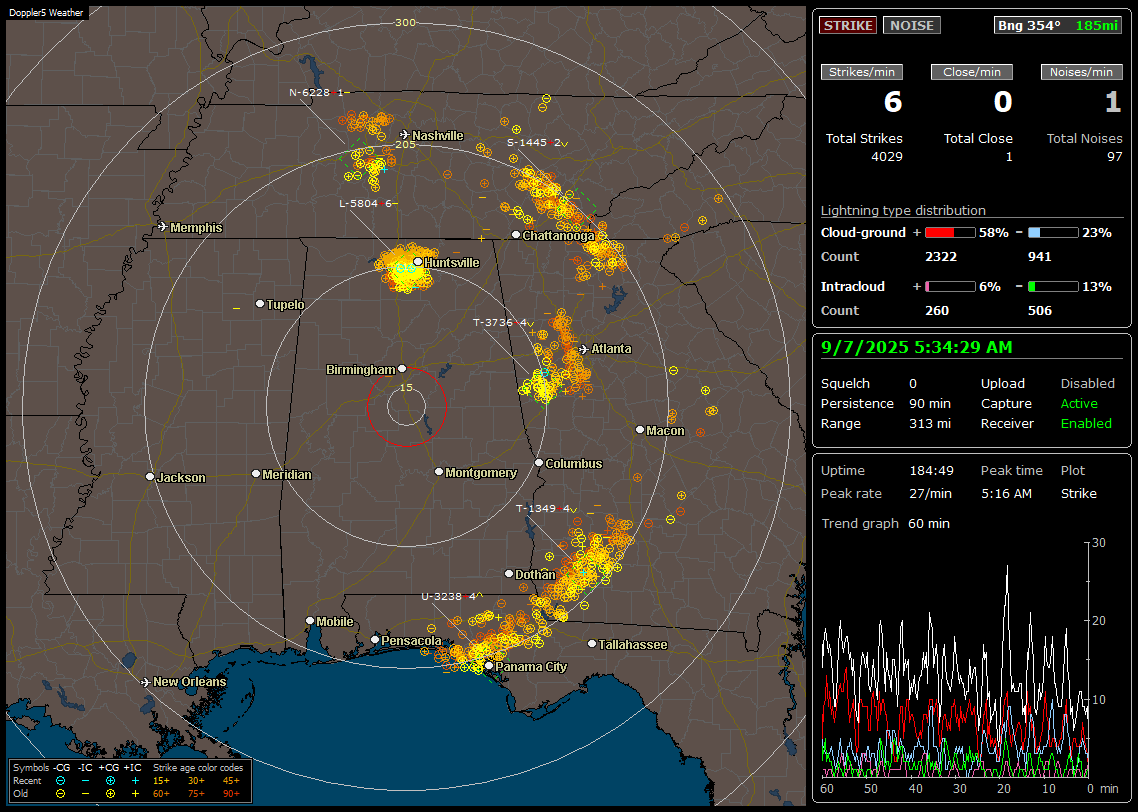The height and width of the screenshot is (812, 1138).
Task: Click the NOISE indicator
Action: [x=912, y=25]
